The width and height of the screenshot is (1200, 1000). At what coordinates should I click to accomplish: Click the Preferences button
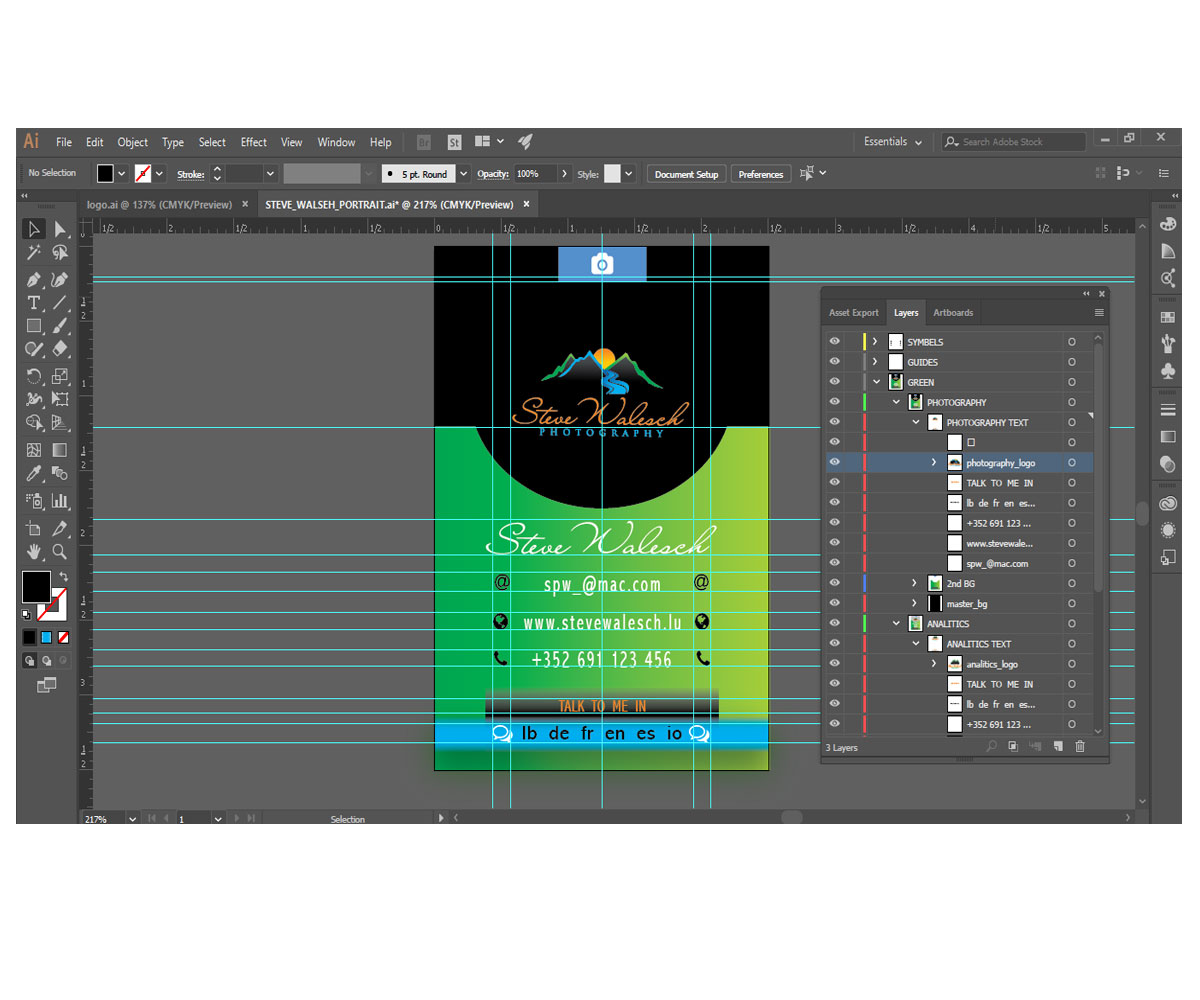point(760,174)
